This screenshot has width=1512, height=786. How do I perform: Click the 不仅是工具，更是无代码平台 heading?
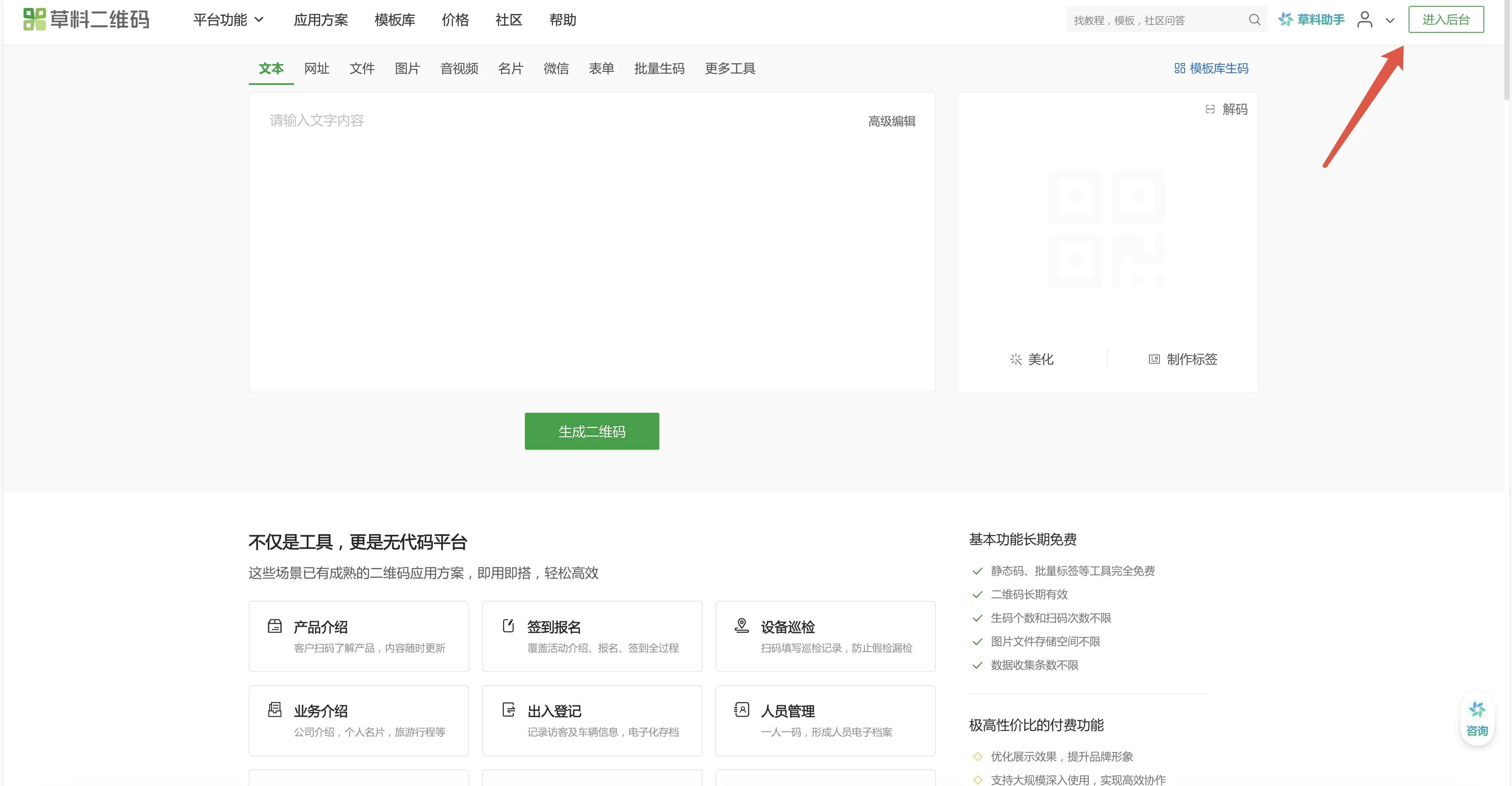358,541
